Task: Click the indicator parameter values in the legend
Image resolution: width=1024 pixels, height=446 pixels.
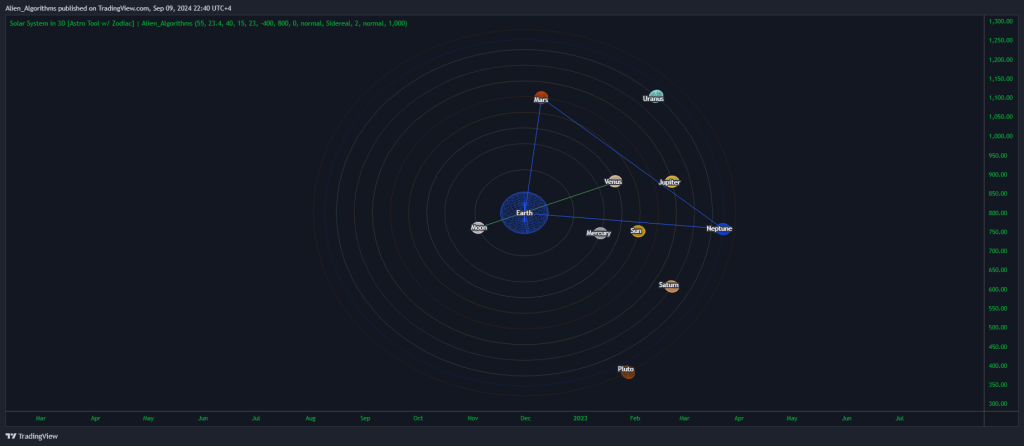Action: click(302, 24)
